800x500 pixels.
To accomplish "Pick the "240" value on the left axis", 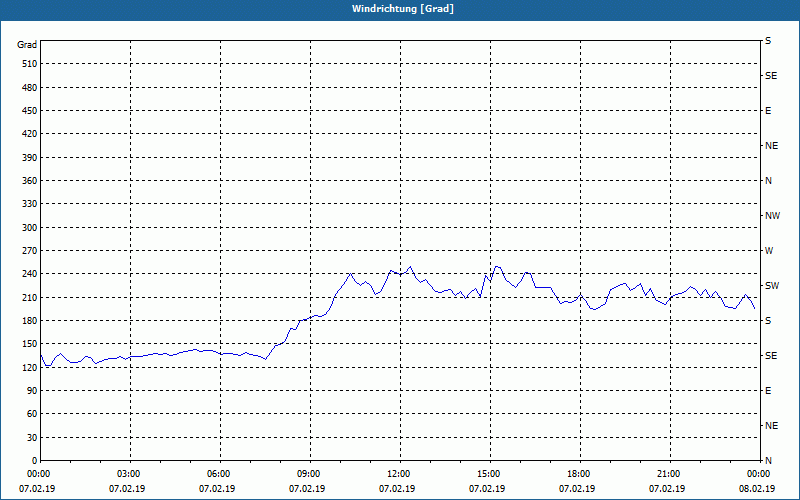I will [x=30, y=274].
